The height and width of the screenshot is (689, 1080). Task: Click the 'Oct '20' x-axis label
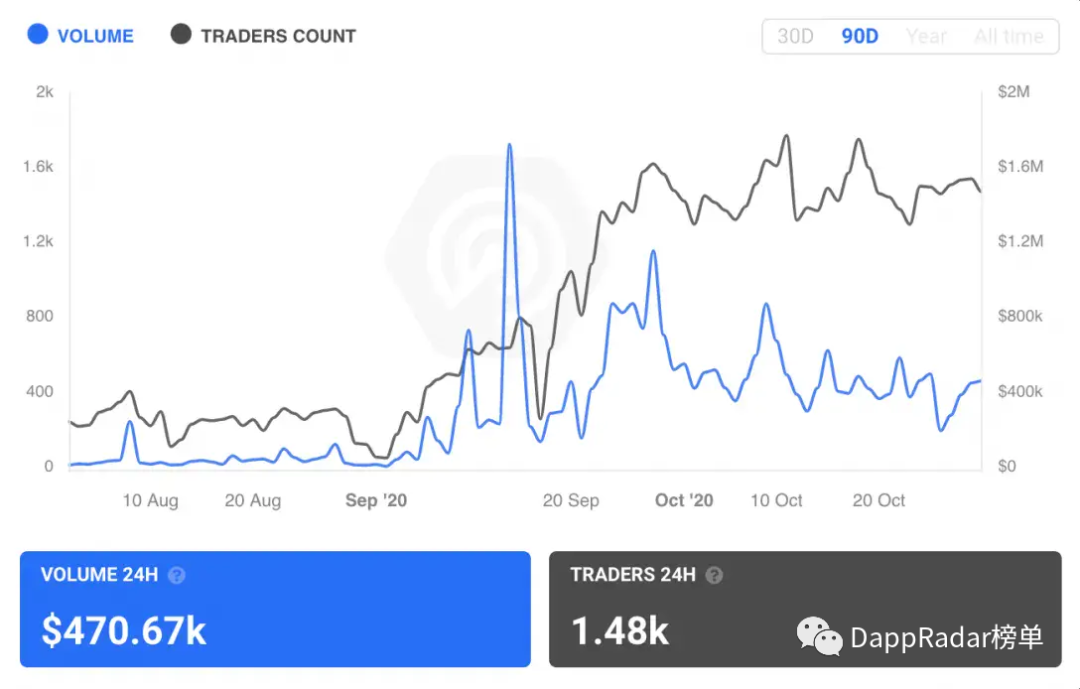(684, 500)
